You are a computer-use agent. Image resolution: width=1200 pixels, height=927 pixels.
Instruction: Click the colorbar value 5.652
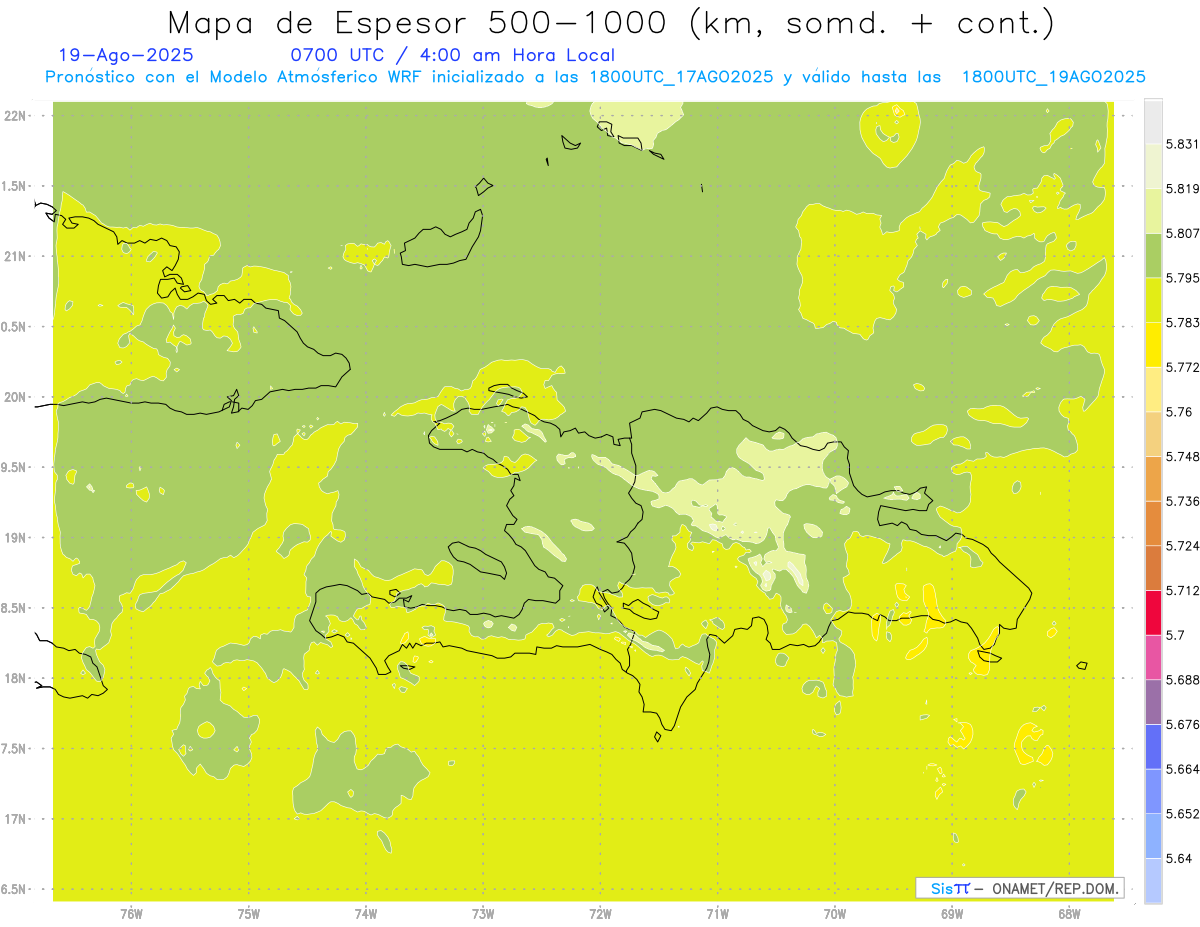pos(1182,814)
